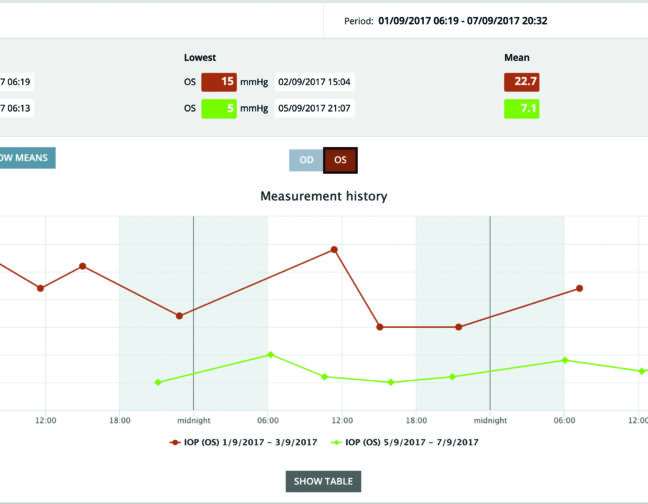Select the last red data point on the right
648x504 pixels.
tap(579, 288)
